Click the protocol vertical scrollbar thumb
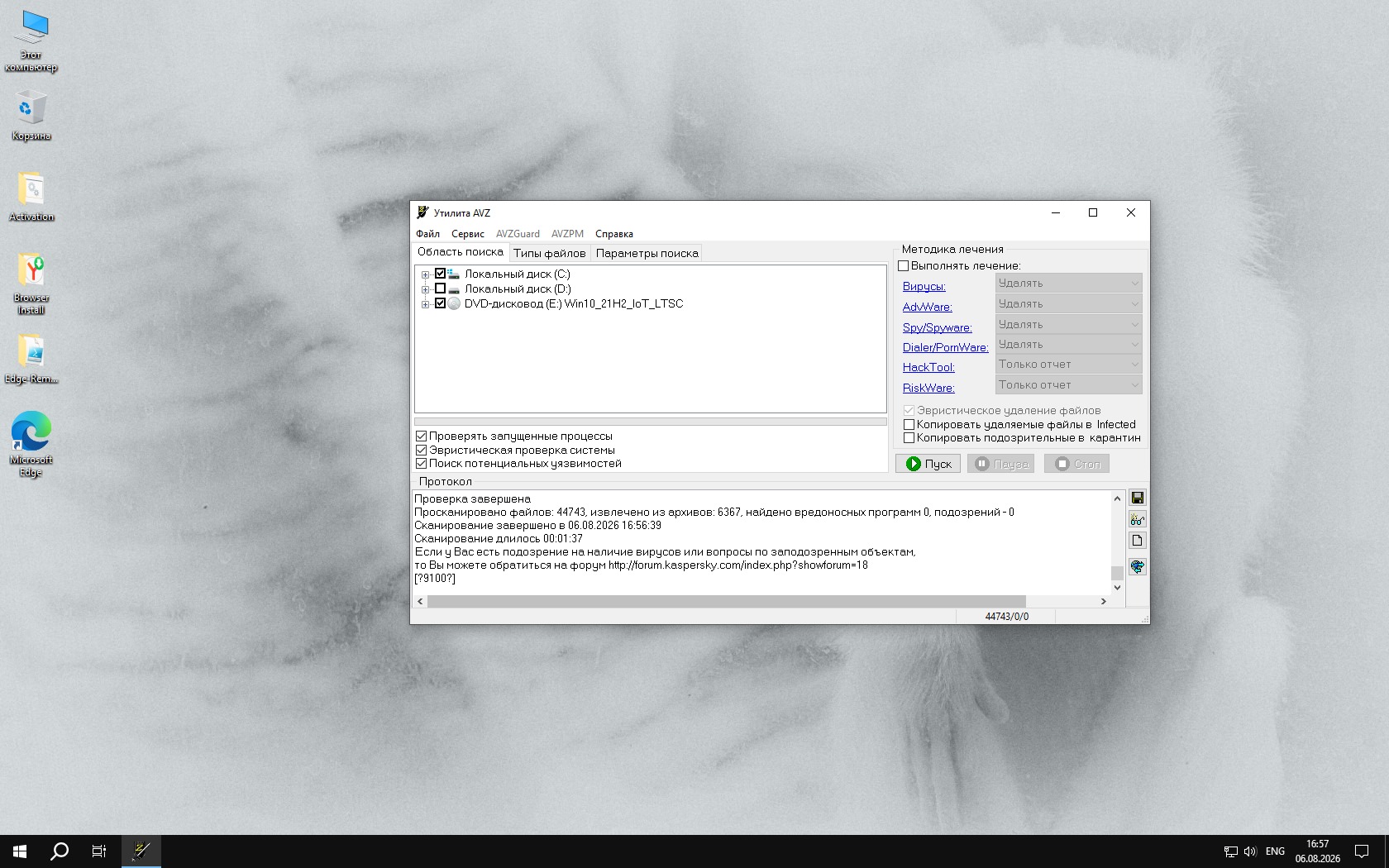This screenshot has height=868, width=1389. click(x=1117, y=573)
